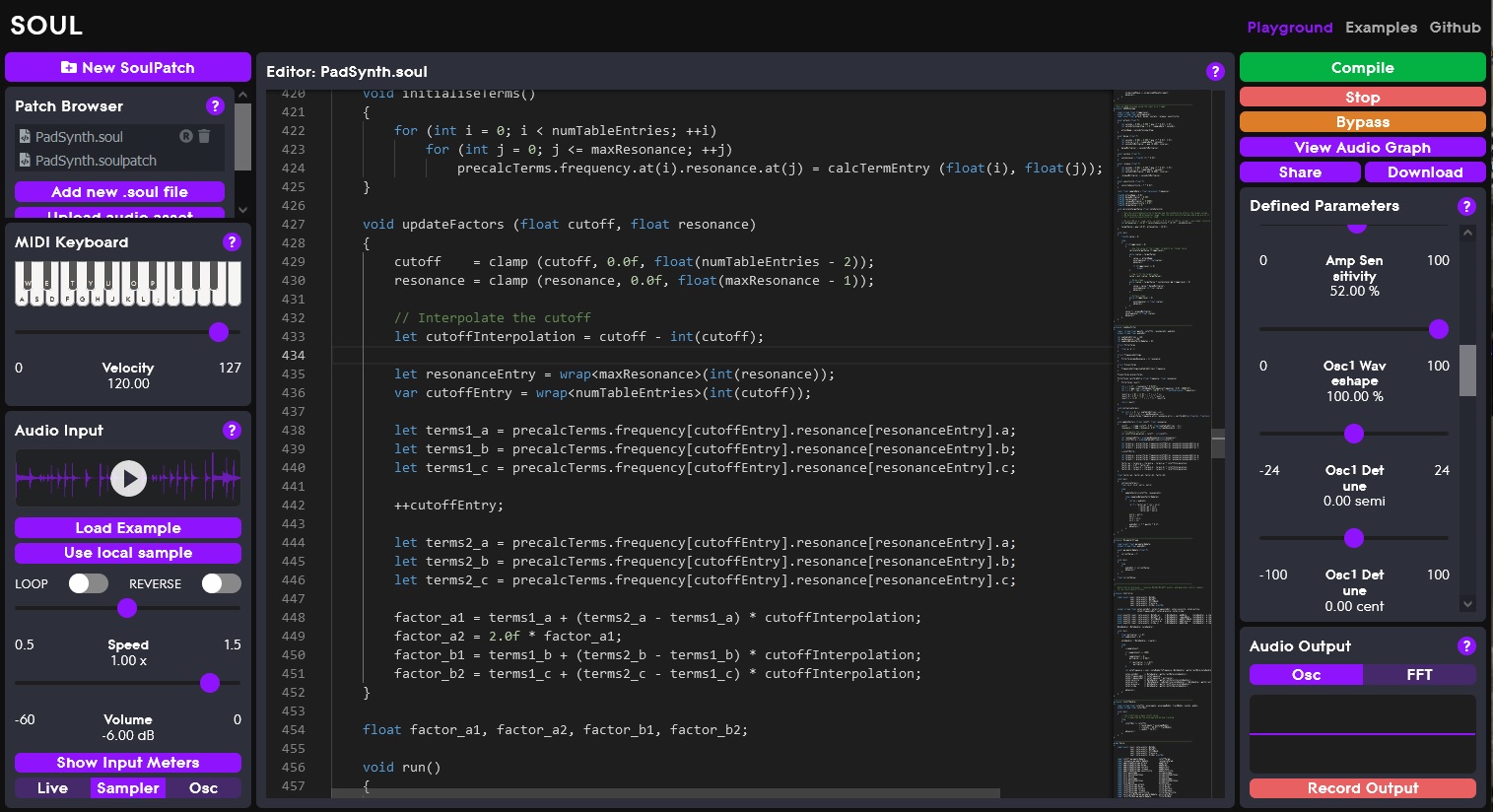1493x812 pixels.
Task: Open Audio Input help icon
Action: pyautogui.click(x=232, y=431)
